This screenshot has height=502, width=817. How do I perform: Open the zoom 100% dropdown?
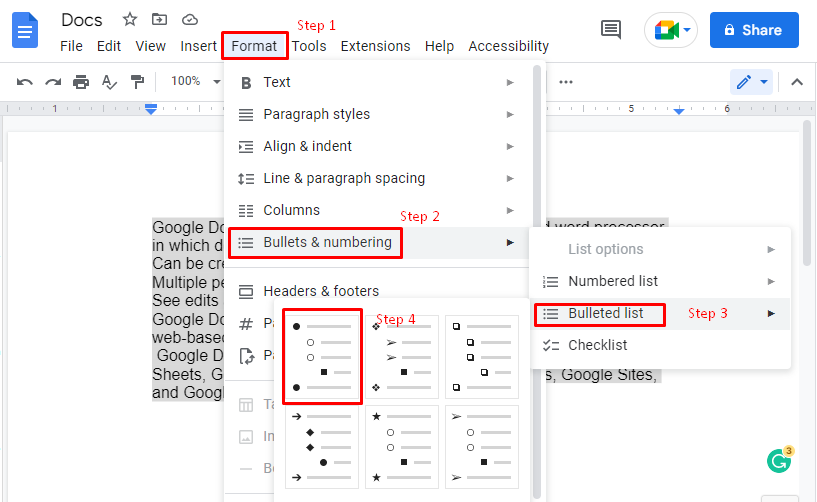click(x=196, y=81)
